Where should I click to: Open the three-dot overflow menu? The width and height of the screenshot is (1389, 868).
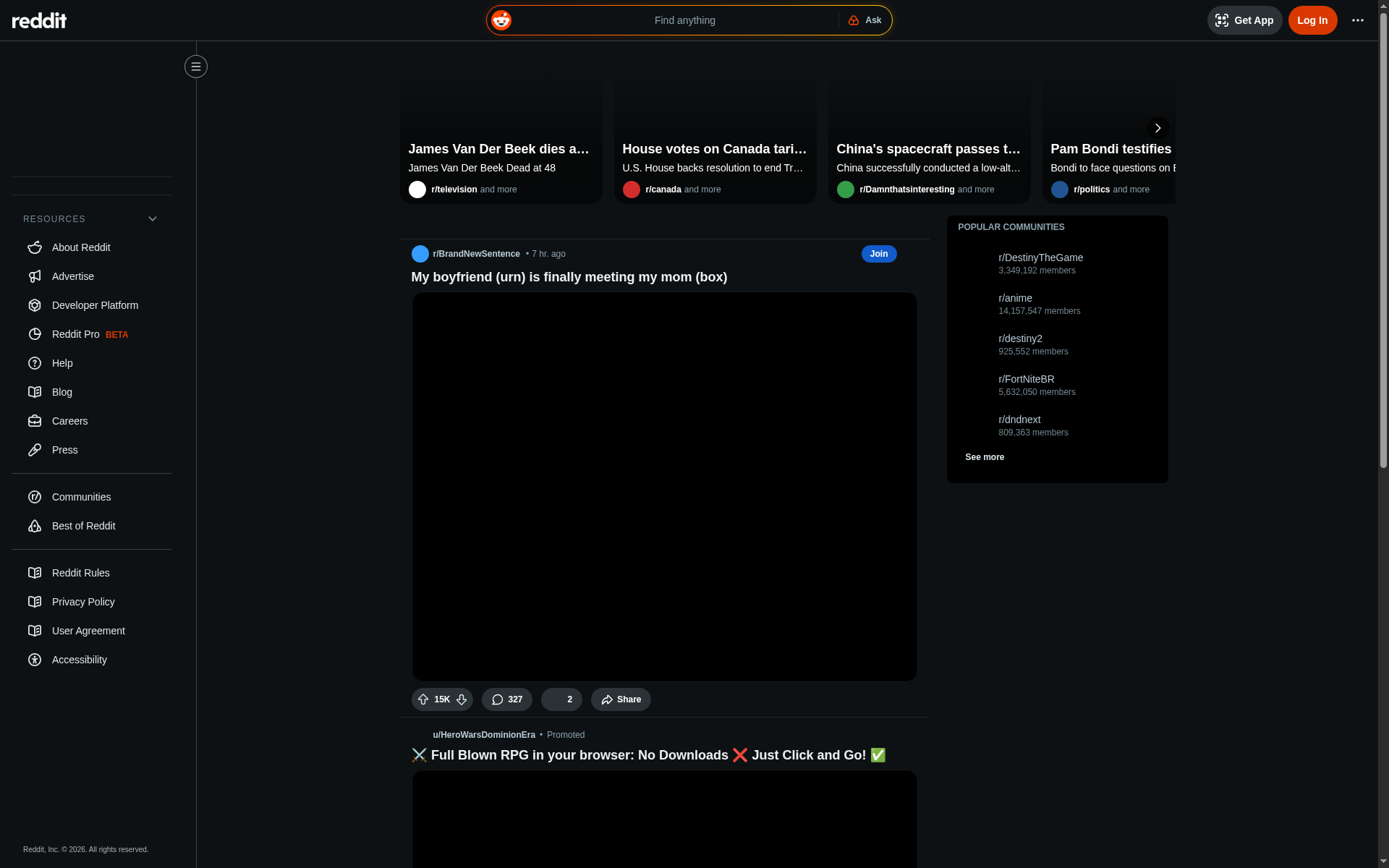pos(1358,20)
